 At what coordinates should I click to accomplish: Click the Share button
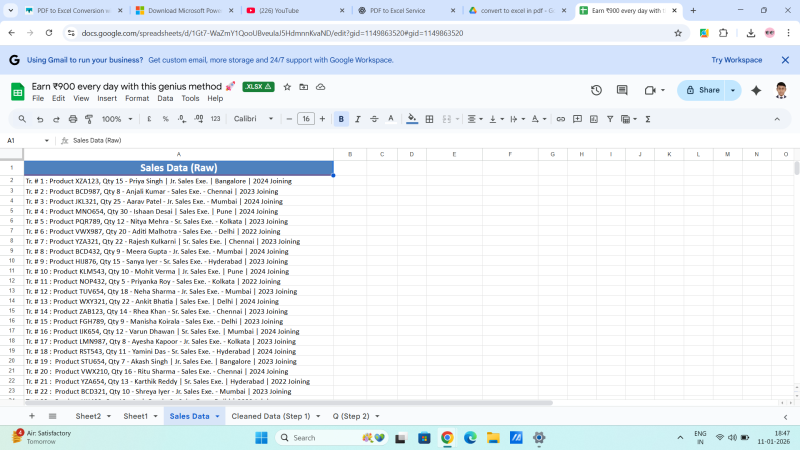pos(702,90)
